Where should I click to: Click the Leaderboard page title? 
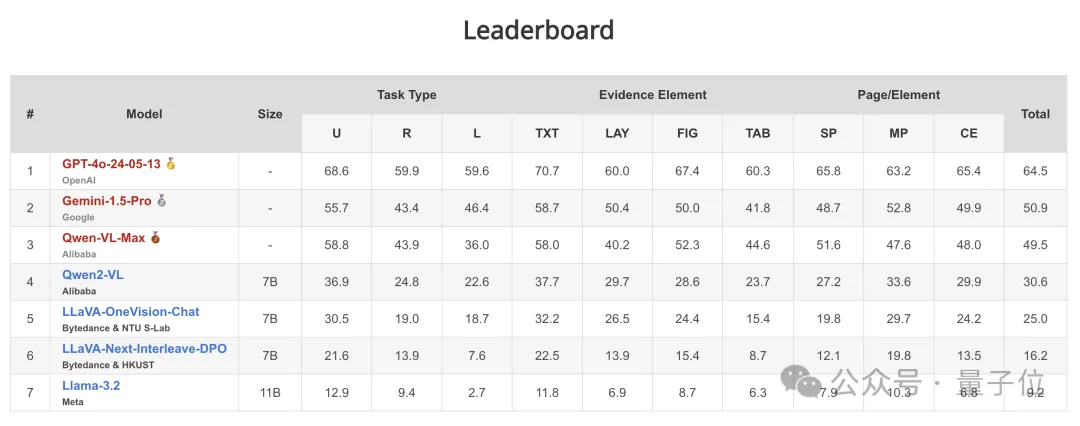click(539, 30)
